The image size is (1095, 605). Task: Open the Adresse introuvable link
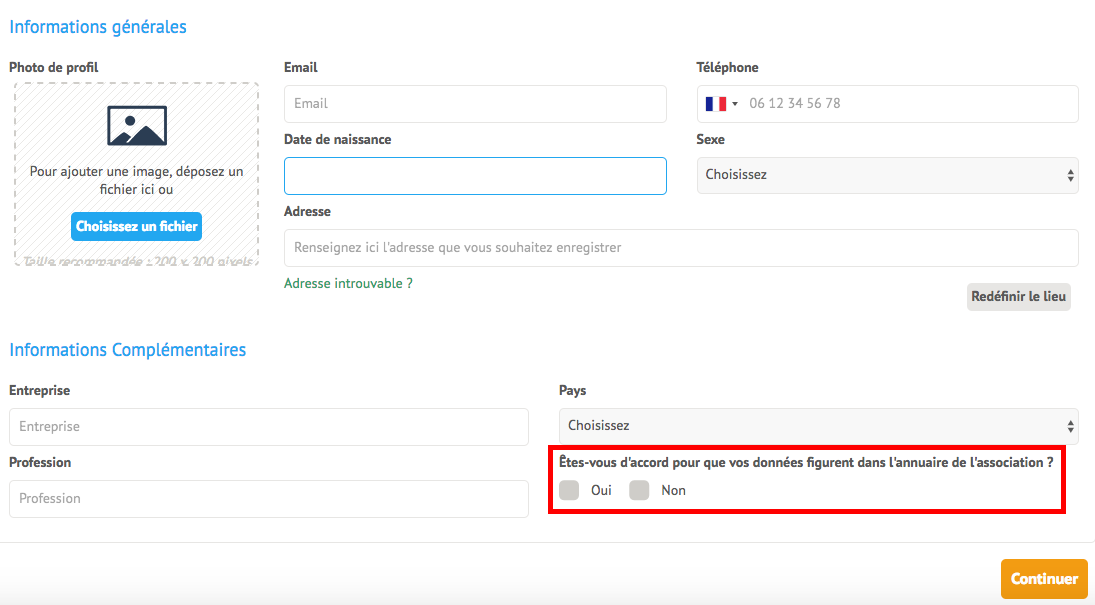point(348,283)
